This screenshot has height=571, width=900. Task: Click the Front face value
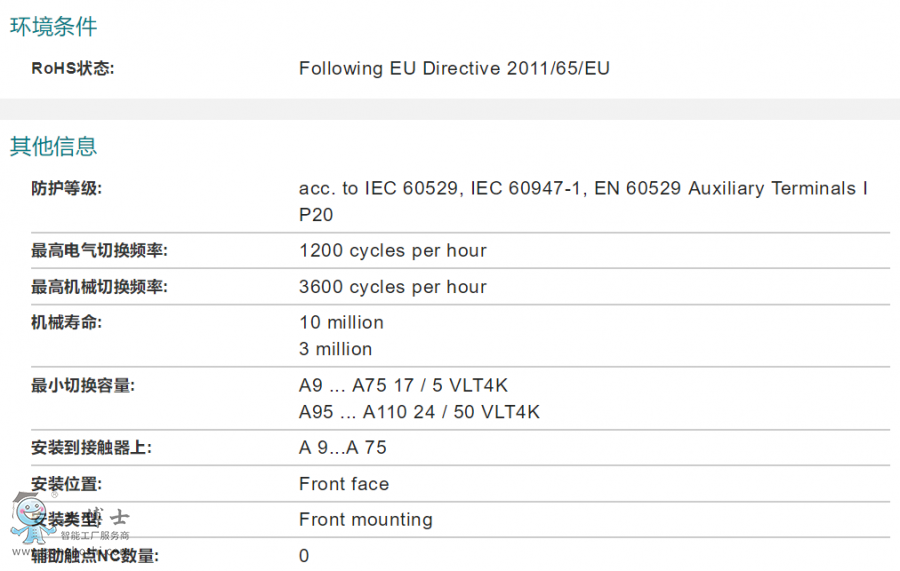(343, 484)
